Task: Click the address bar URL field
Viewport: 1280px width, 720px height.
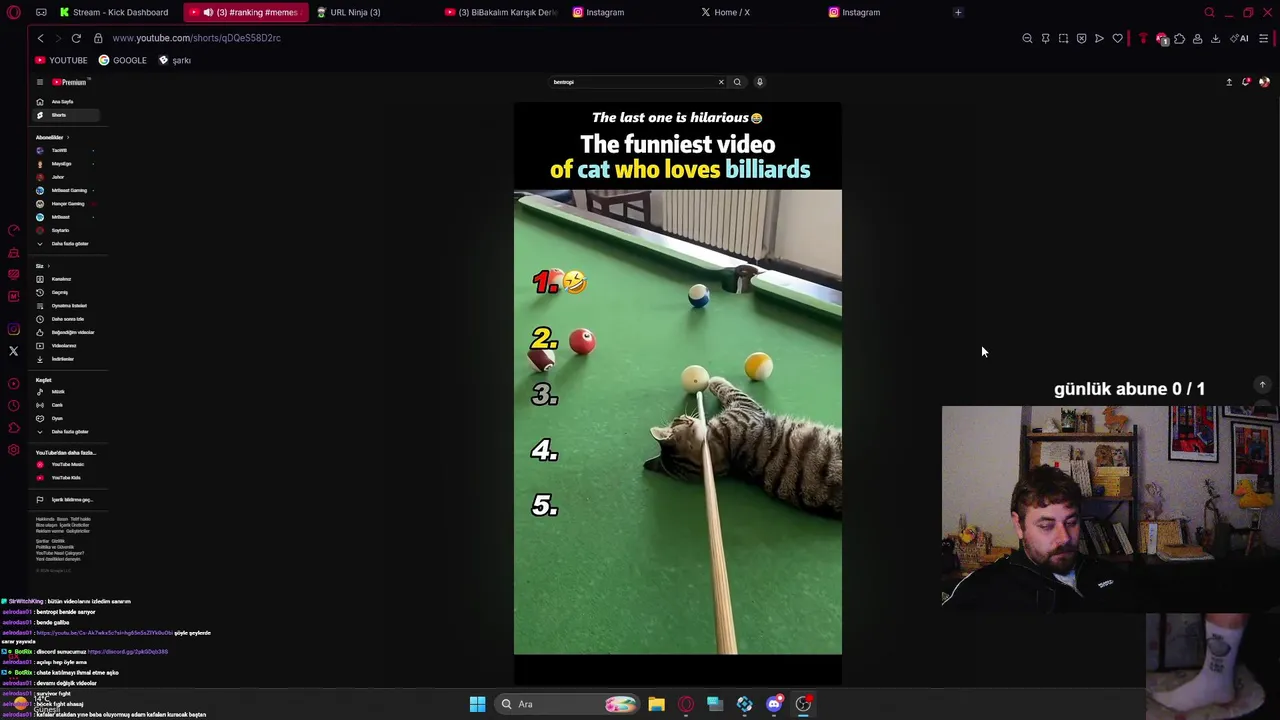Action: [x=196, y=38]
